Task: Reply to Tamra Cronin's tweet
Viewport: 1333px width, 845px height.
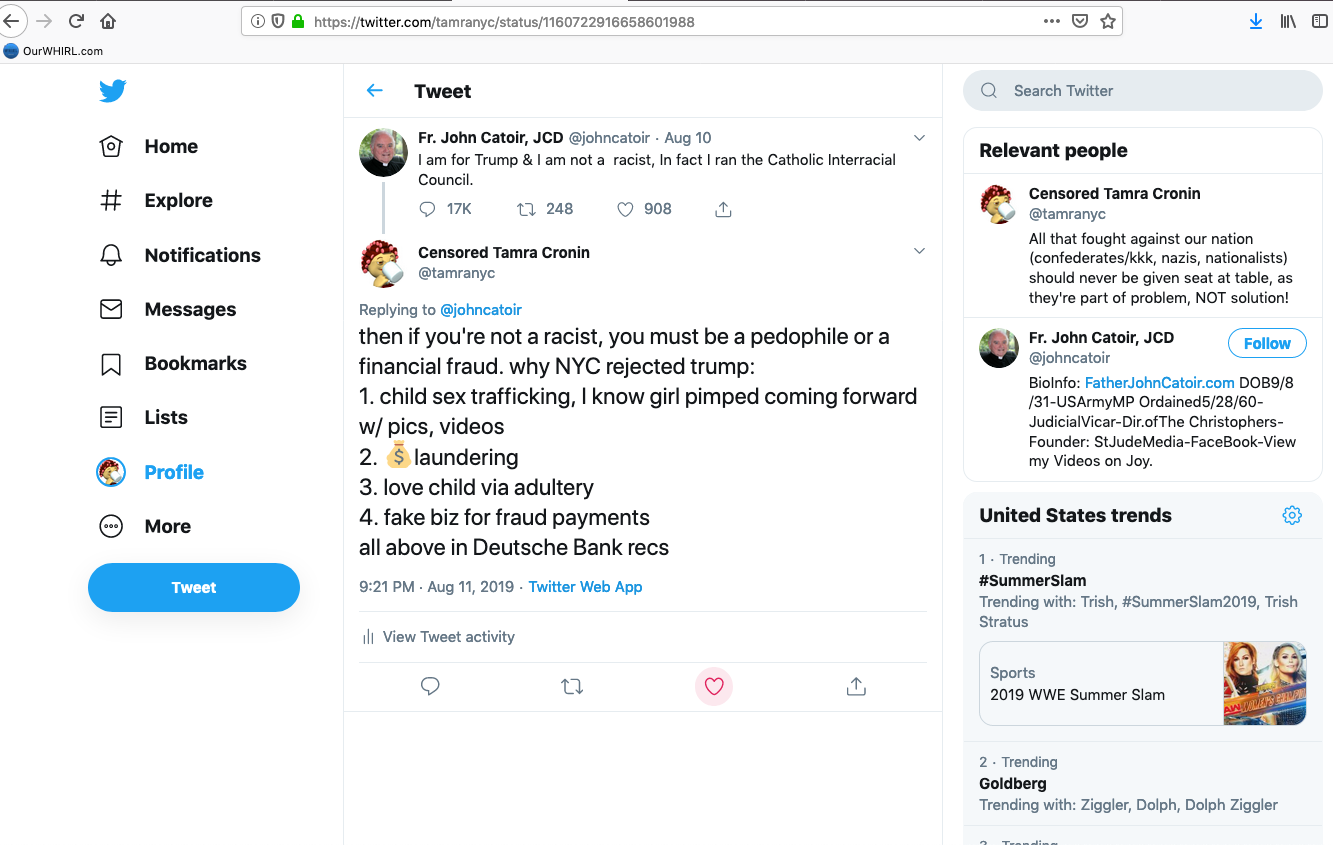Action: coord(430,687)
